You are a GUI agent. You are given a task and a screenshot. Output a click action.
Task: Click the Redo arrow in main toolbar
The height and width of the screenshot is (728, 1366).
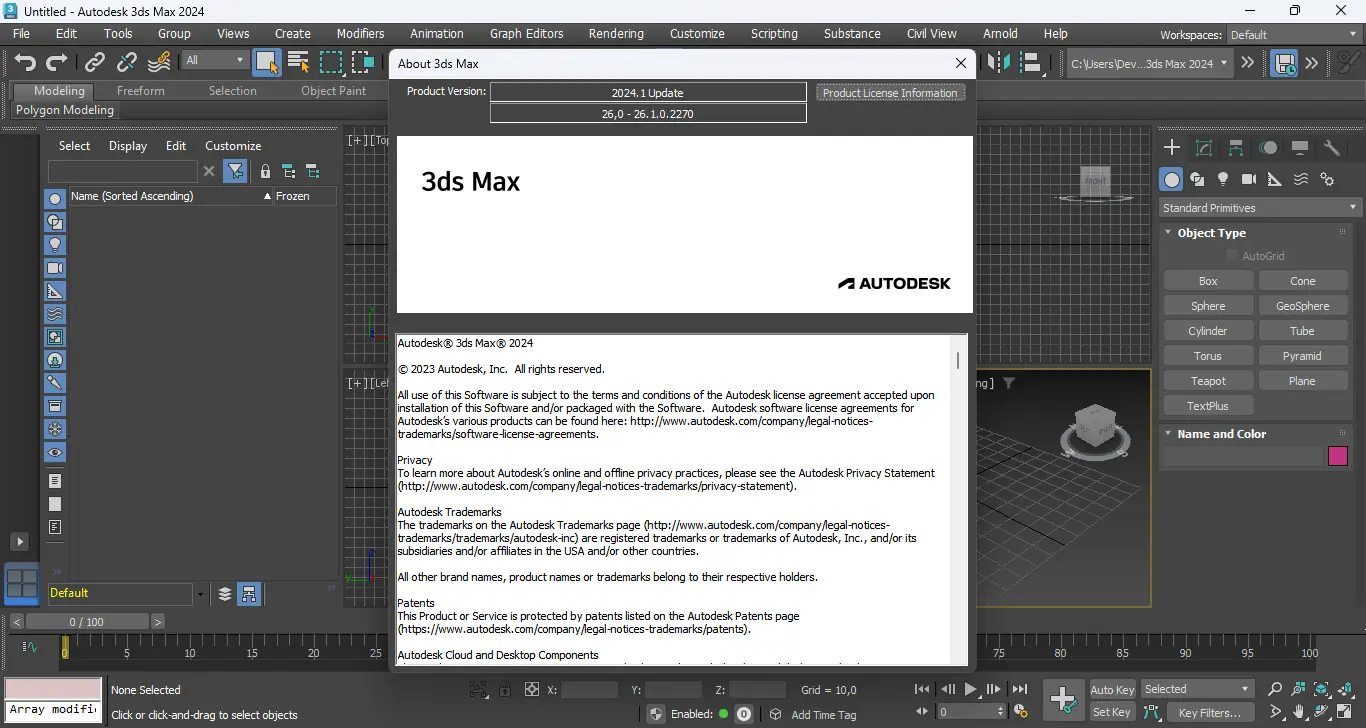coord(57,63)
